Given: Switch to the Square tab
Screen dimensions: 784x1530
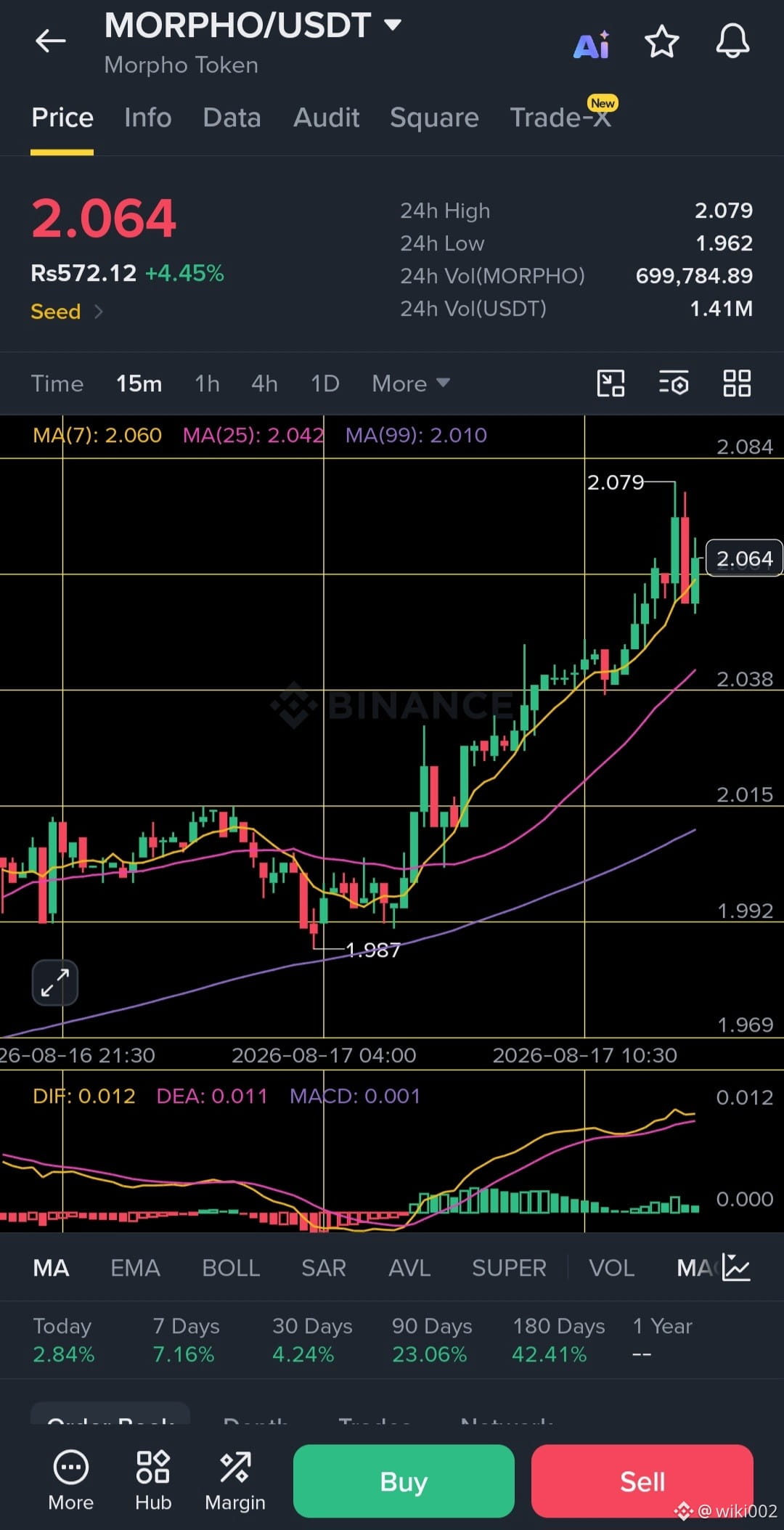Looking at the screenshot, I should click(x=434, y=118).
